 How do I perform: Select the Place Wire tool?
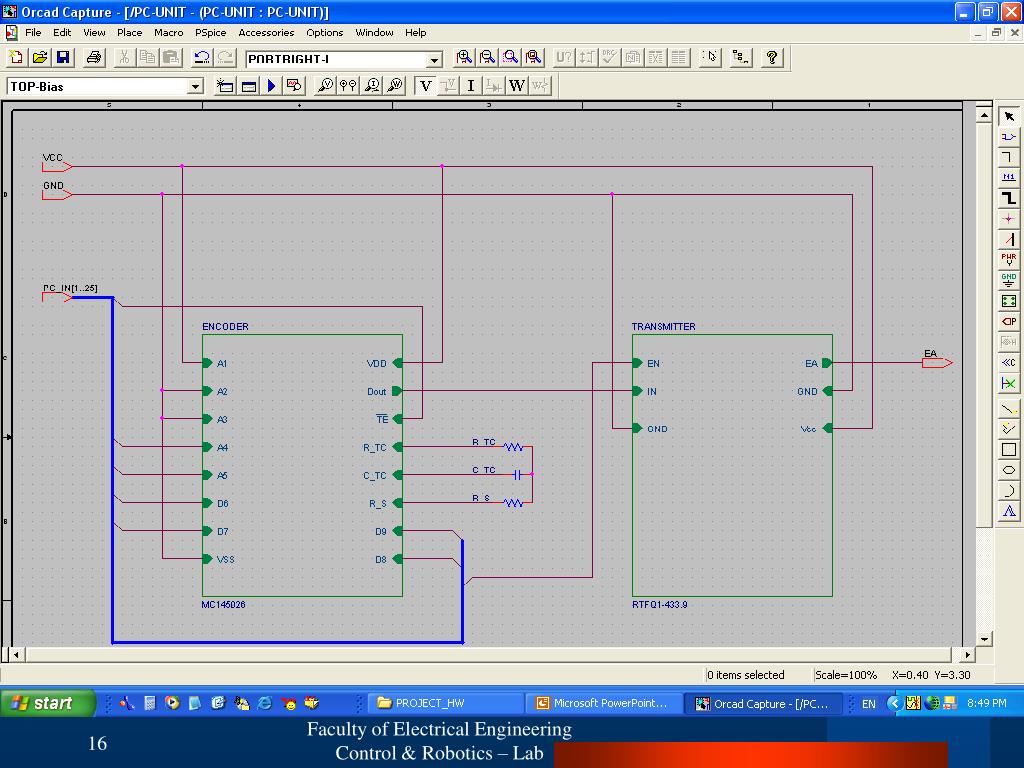pos(1009,157)
